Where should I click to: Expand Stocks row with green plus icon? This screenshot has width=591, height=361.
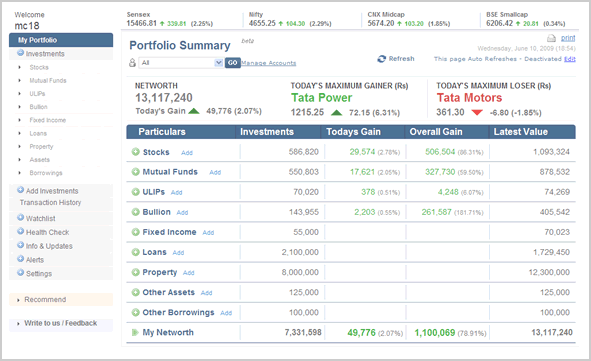136,152
